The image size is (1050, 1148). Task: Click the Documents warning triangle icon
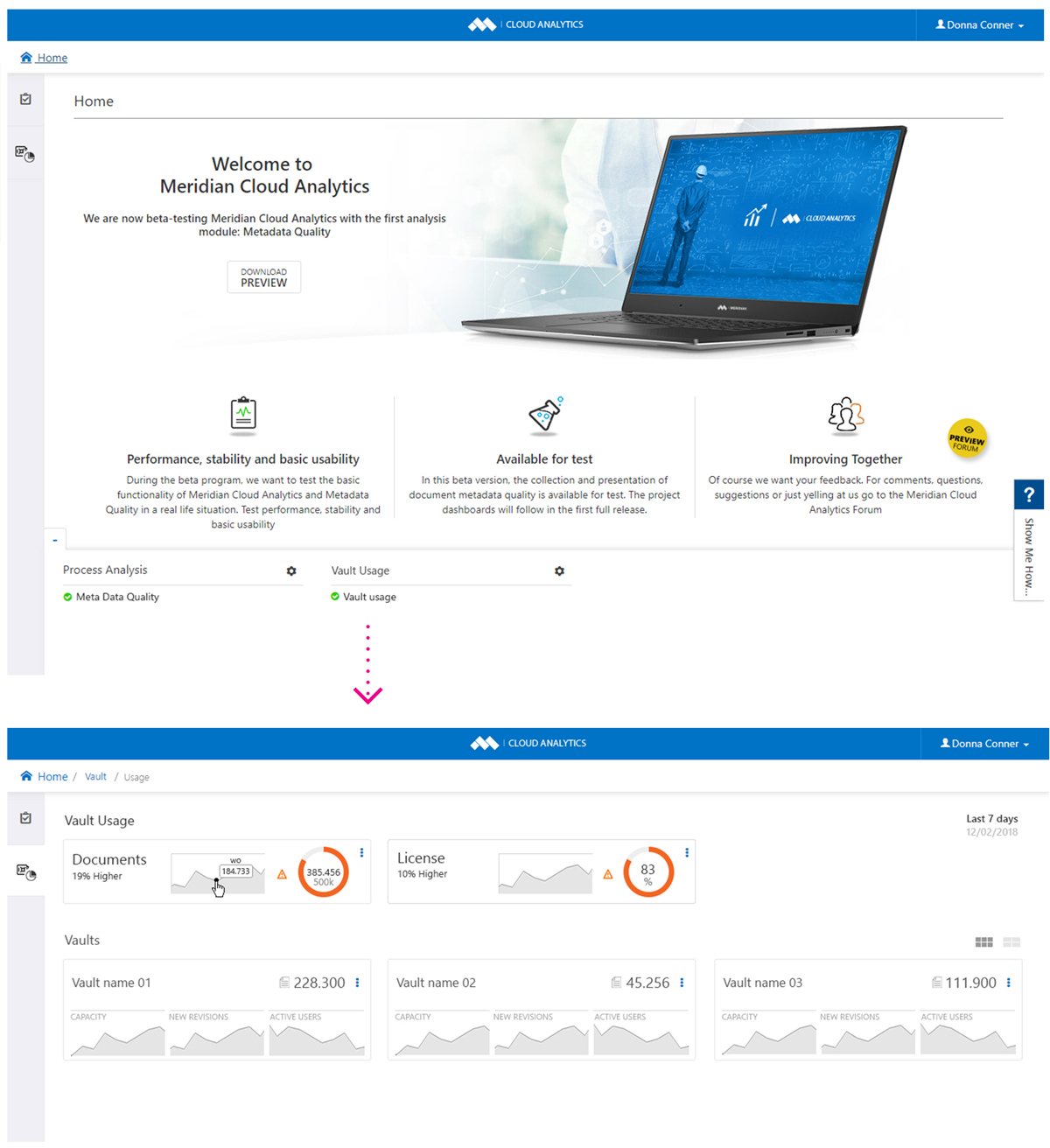click(x=282, y=874)
